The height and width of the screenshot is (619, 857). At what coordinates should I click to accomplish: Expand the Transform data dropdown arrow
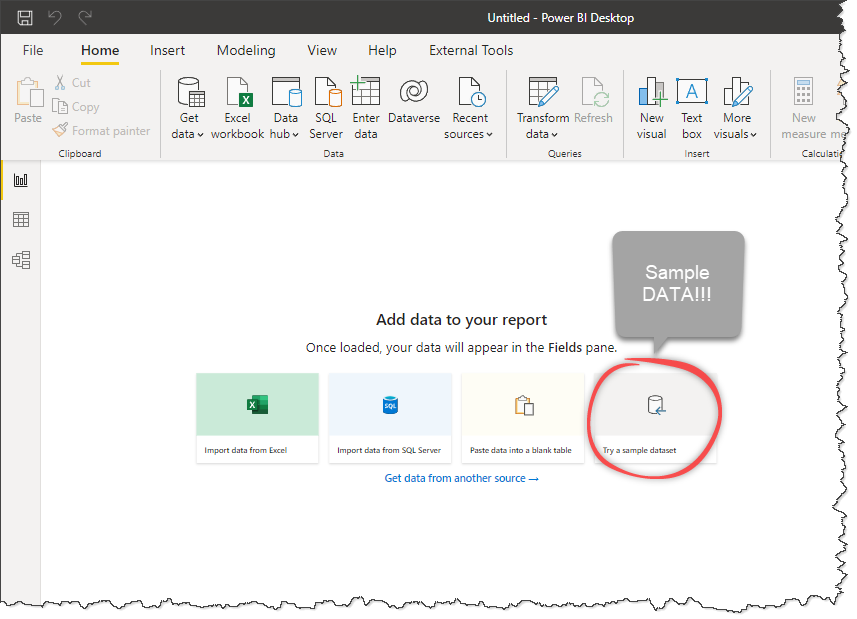tap(554, 135)
